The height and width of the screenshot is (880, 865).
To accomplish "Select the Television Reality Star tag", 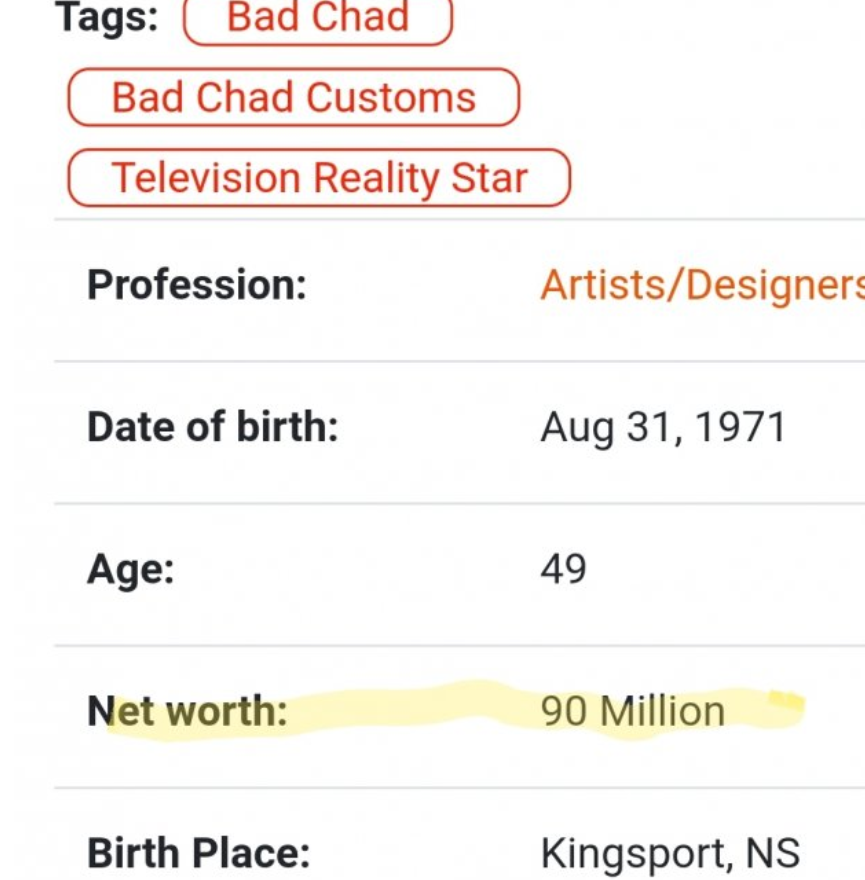I will pyautogui.click(x=318, y=178).
